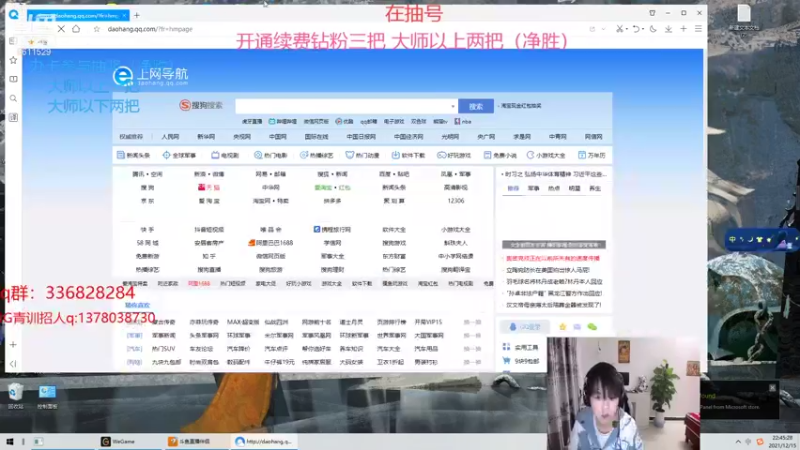Select the 养生 news tab
Viewport: 800px width, 450px height.
point(595,189)
